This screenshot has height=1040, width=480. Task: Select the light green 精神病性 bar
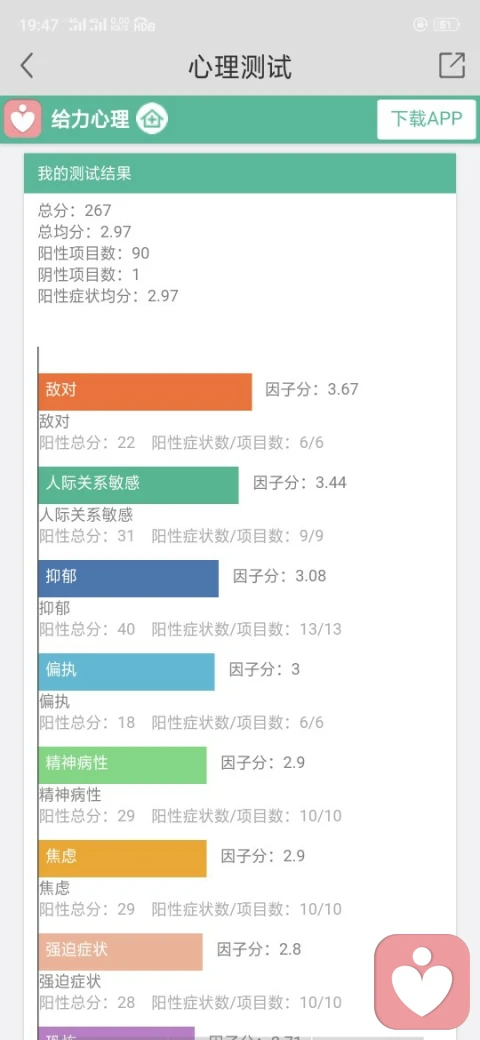[123, 765]
